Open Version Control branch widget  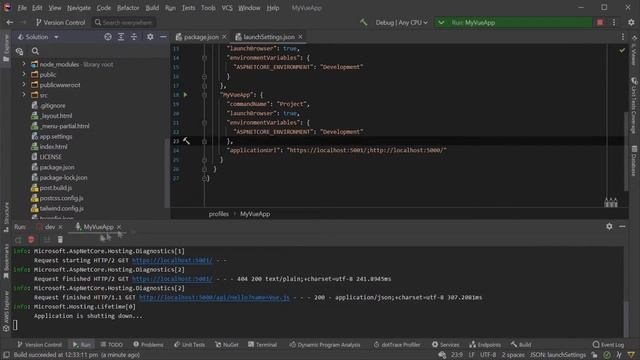pyautogui.click(x=60, y=22)
